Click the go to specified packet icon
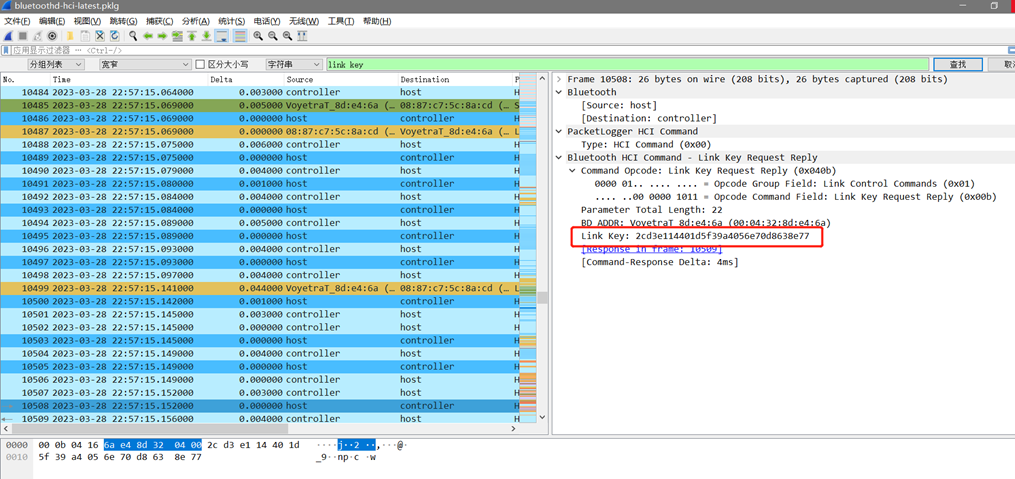This screenshot has height=479, width=1015. pos(177,36)
